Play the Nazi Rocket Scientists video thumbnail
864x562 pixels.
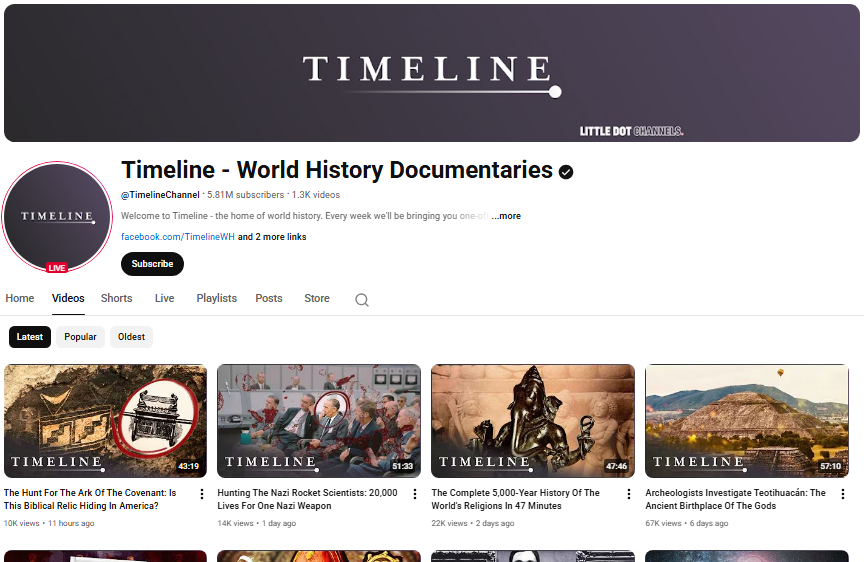click(x=319, y=421)
